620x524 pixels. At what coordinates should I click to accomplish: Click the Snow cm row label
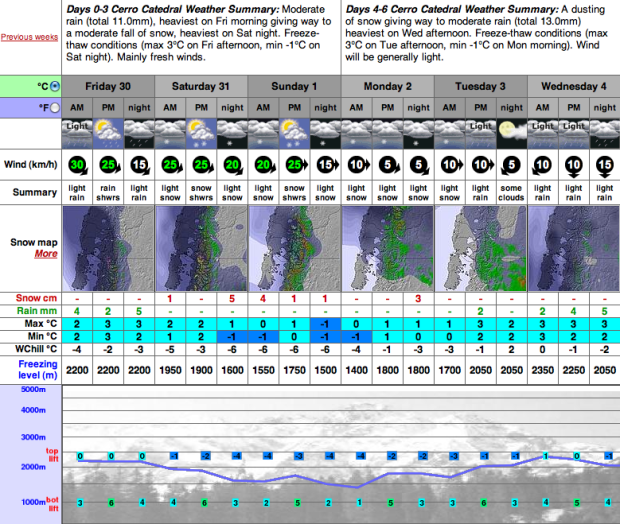pyautogui.click(x=36, y=298)
